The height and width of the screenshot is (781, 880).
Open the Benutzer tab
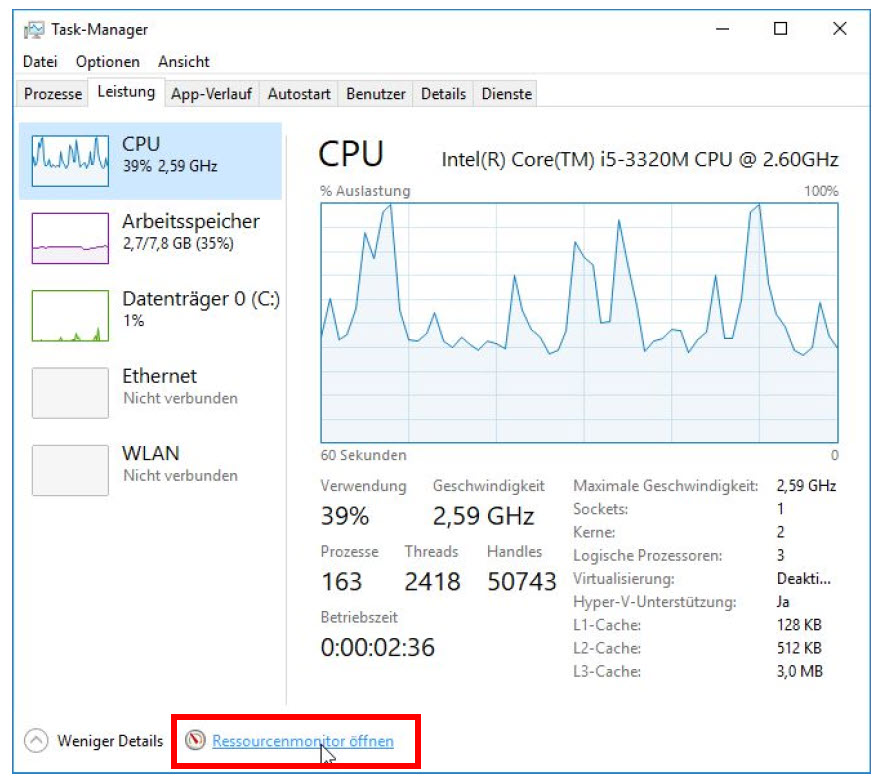pyautogui.click(x=376, y=94)
